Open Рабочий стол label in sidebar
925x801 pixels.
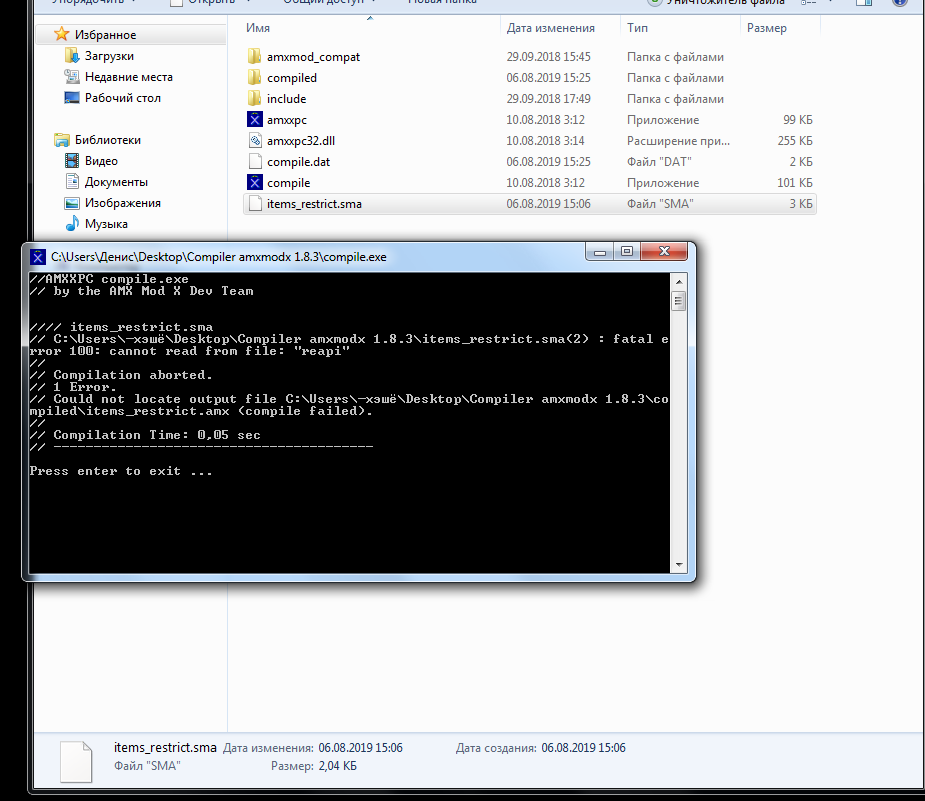point(123,98)
